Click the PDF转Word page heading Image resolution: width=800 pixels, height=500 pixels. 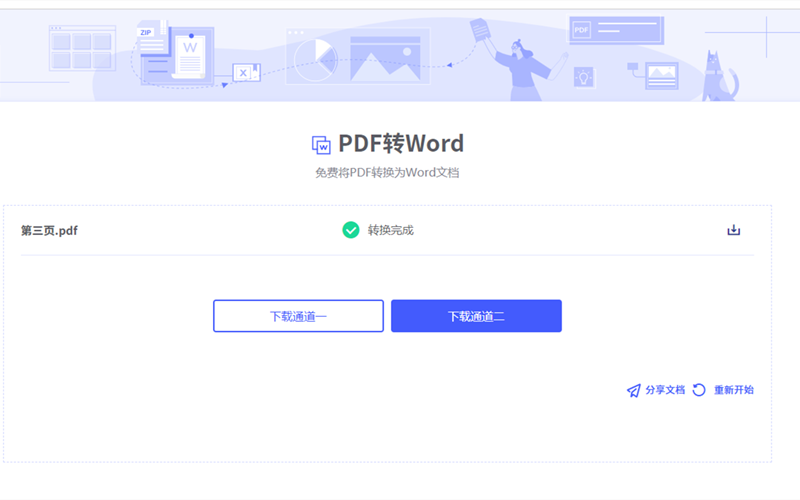pyautogui.click(x=401, y=143)
